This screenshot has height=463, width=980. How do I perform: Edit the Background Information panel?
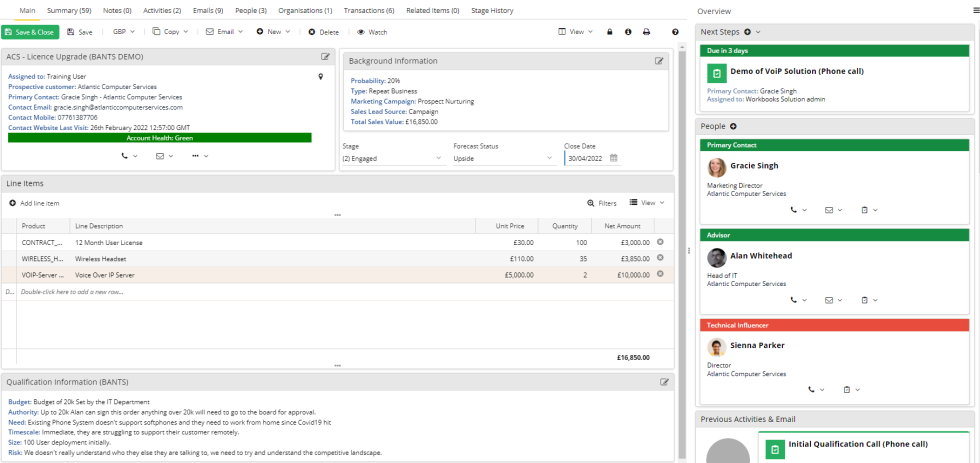659,61
